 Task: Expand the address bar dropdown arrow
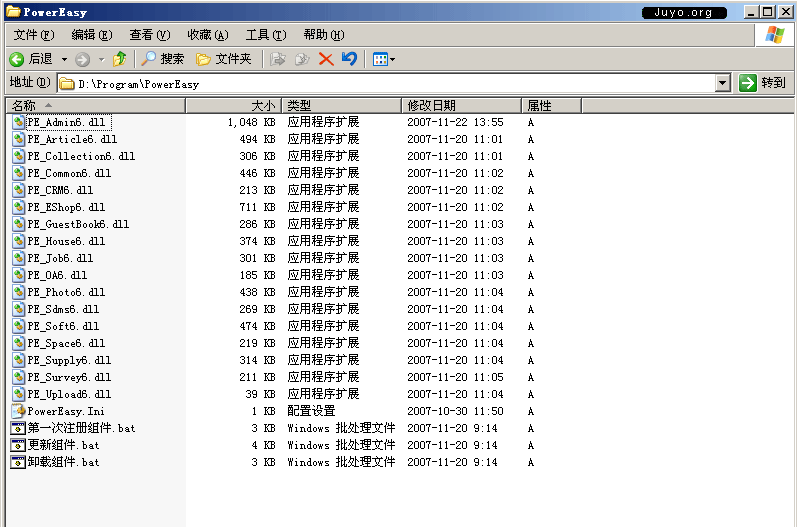point(723,84)
